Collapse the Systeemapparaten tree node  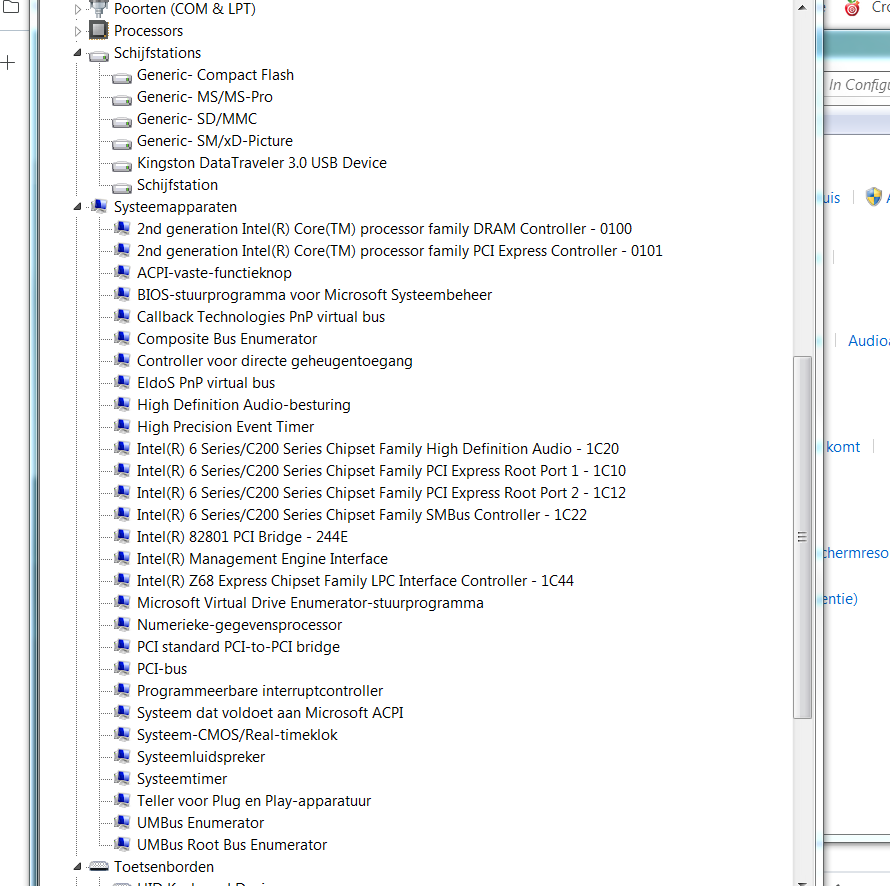[78, 208]
